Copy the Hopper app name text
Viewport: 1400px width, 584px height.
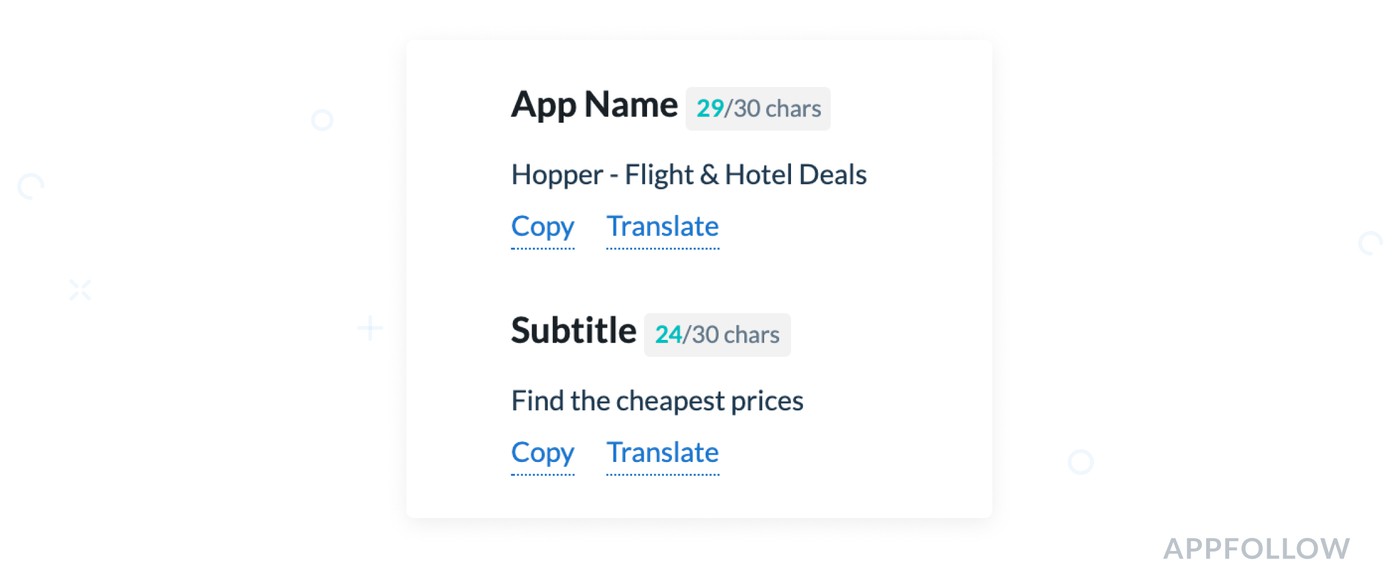[x=542, y=227]
